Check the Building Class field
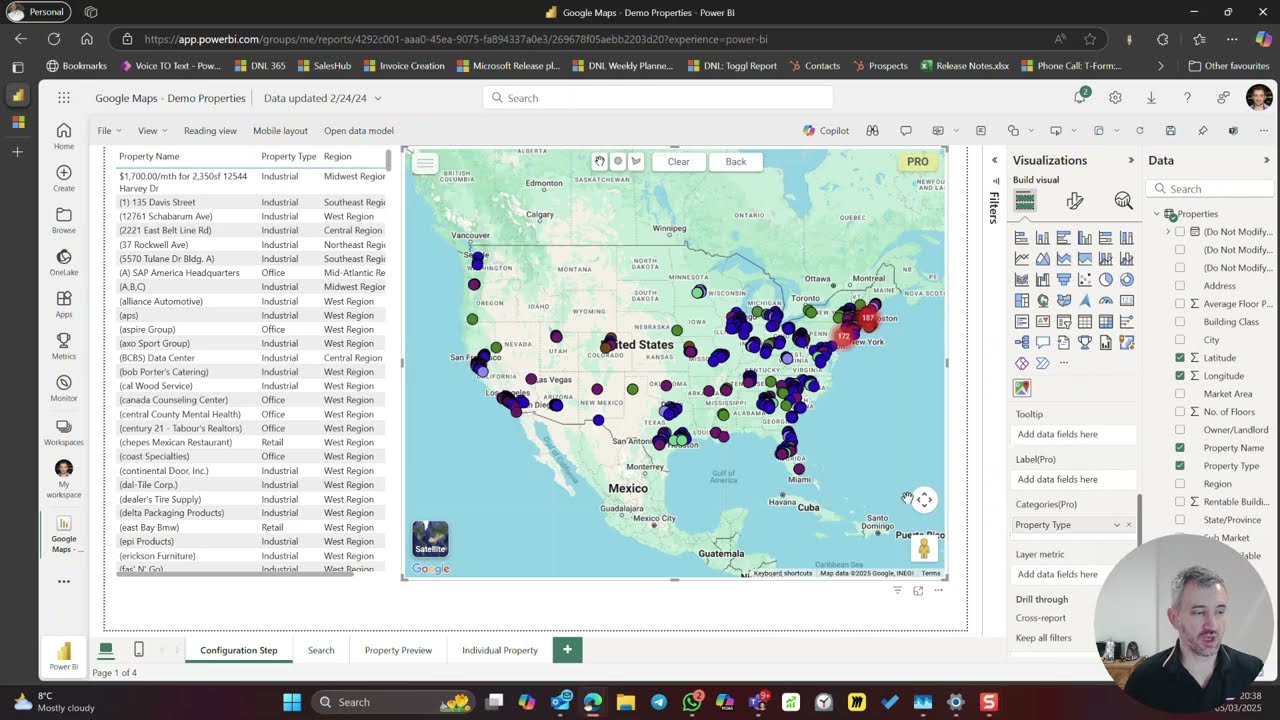 pos(1180,322)
